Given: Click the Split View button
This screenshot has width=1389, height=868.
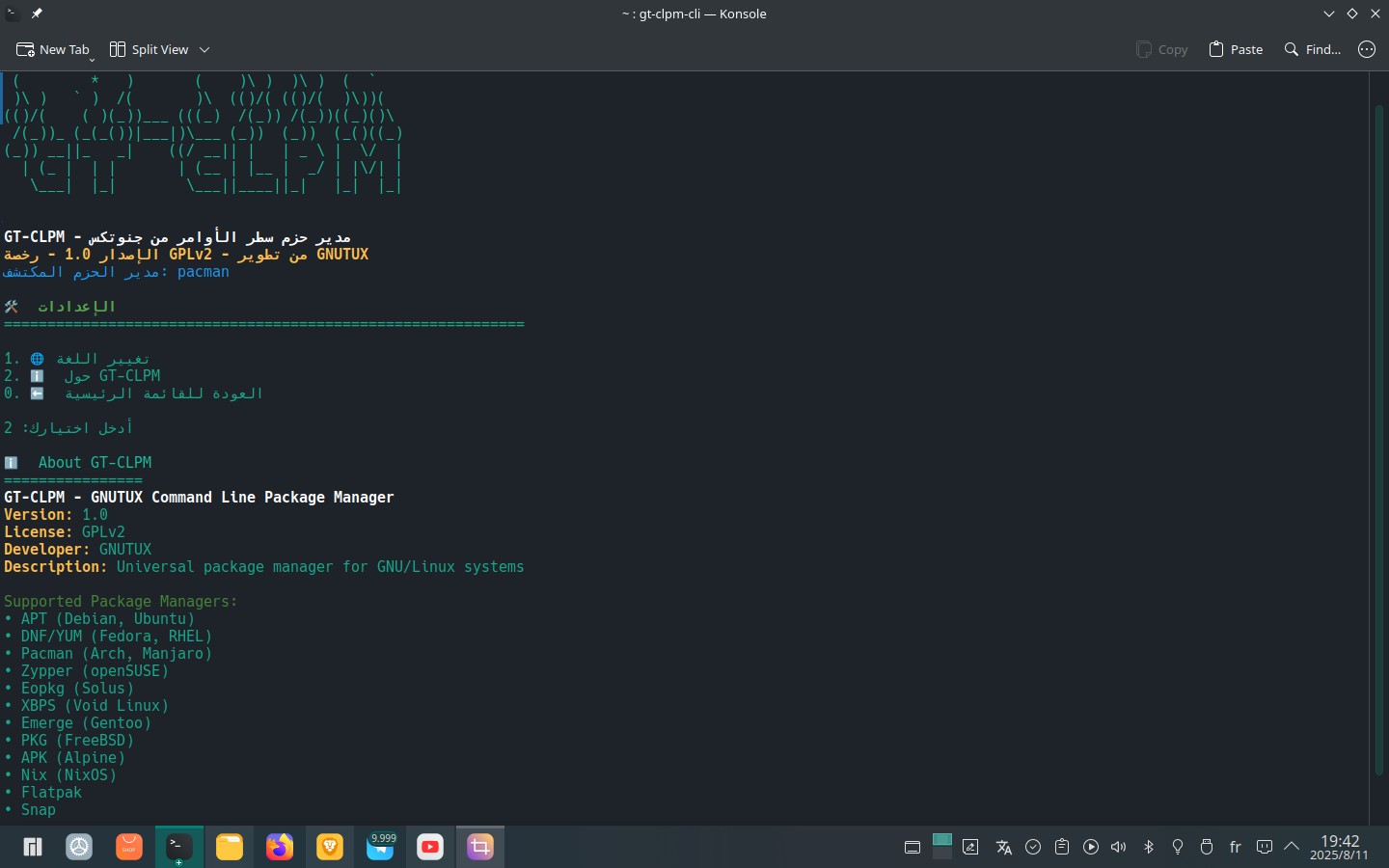Looking at the screenshot, I should [150, 49].
